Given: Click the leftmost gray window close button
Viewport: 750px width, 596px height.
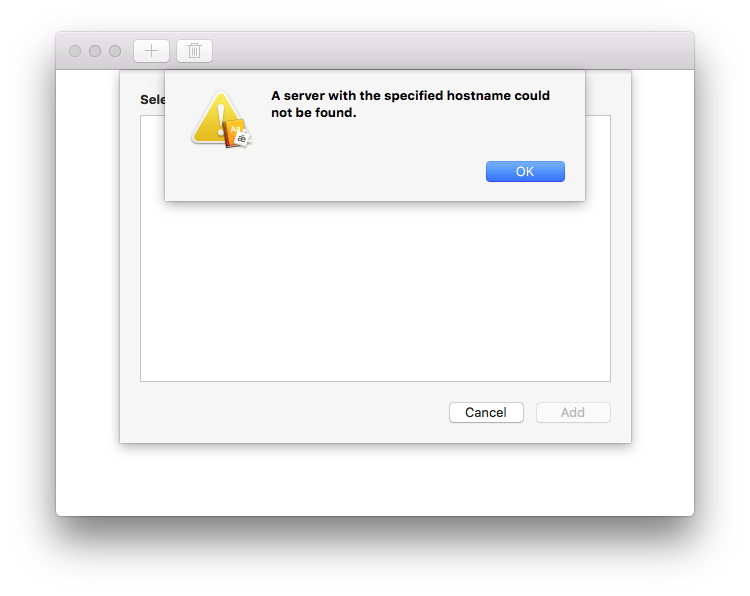Looking at the screenshot, I should 75,51.
